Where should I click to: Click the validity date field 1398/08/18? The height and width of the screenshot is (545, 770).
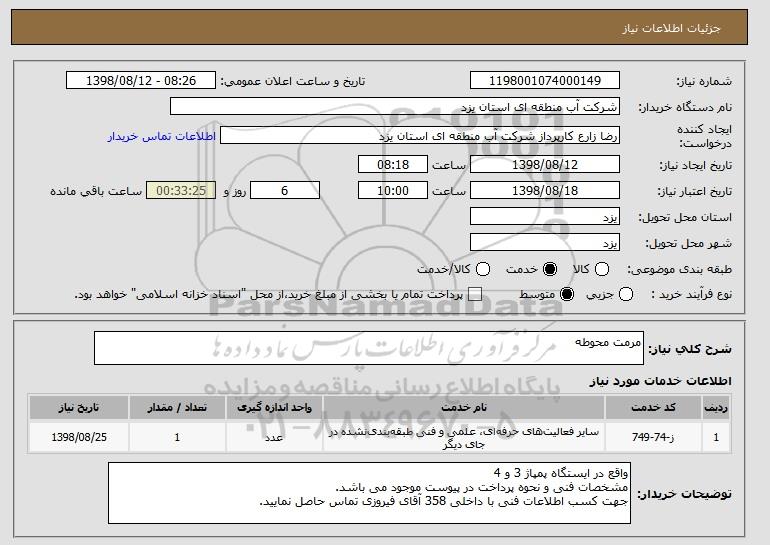545,191
